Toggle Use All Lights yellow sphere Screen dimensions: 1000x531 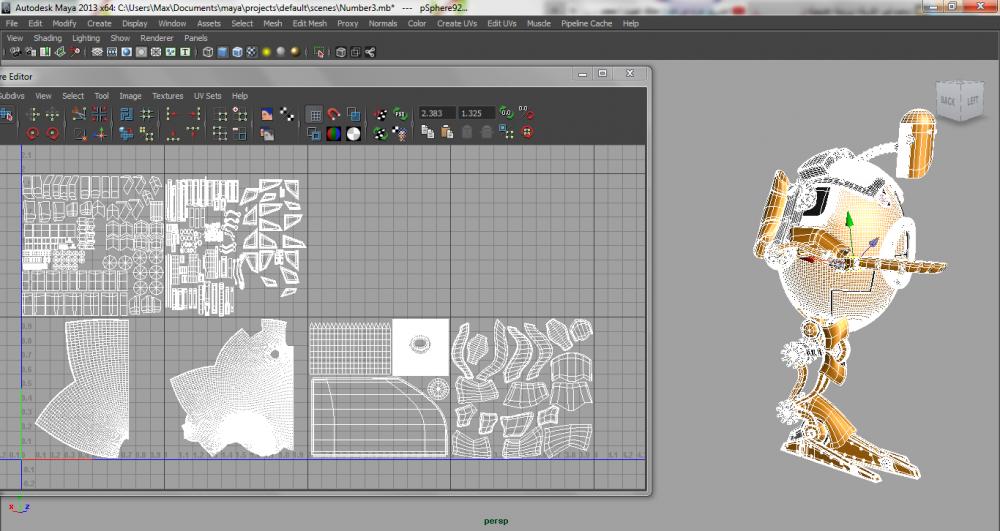pos(267,52)
